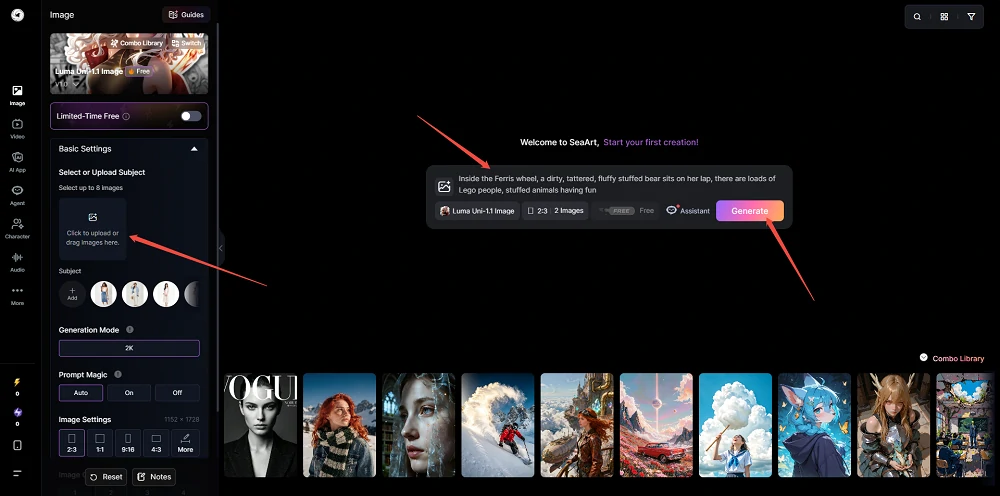Open the blonde antlered armored girl thumbnail
Screen dimensions: 1000x496
pos(893,425)
